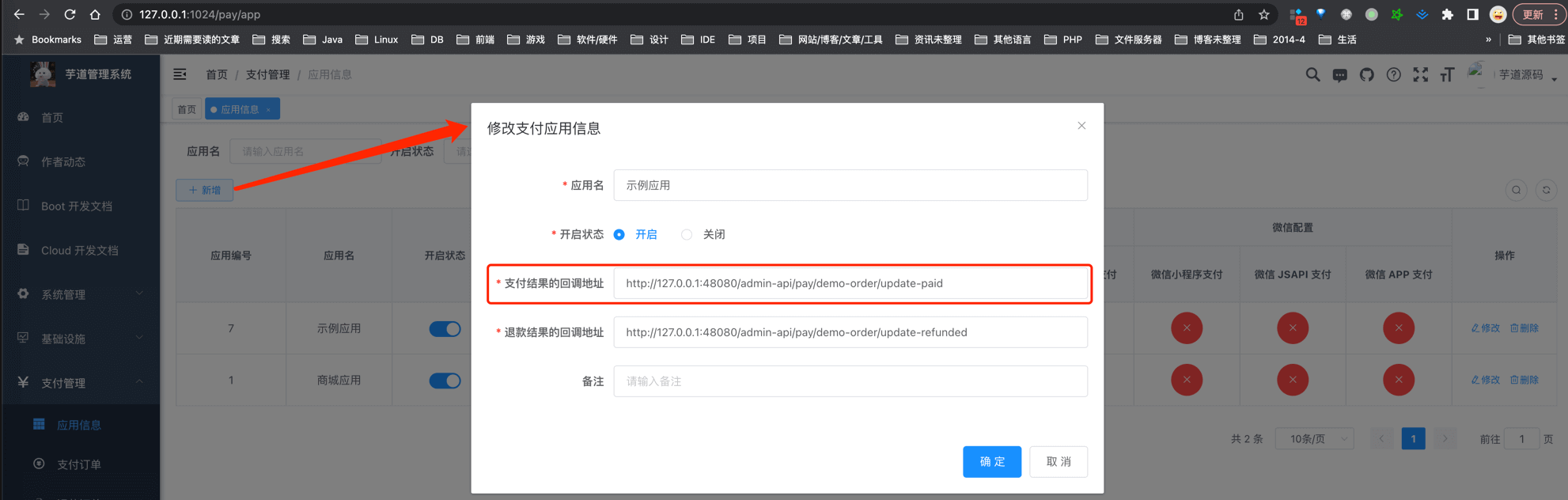Open the 10条/页 page size dropdown
Image resolution: width=1568 pixels, height=500 pixels.
[1314, 439]
